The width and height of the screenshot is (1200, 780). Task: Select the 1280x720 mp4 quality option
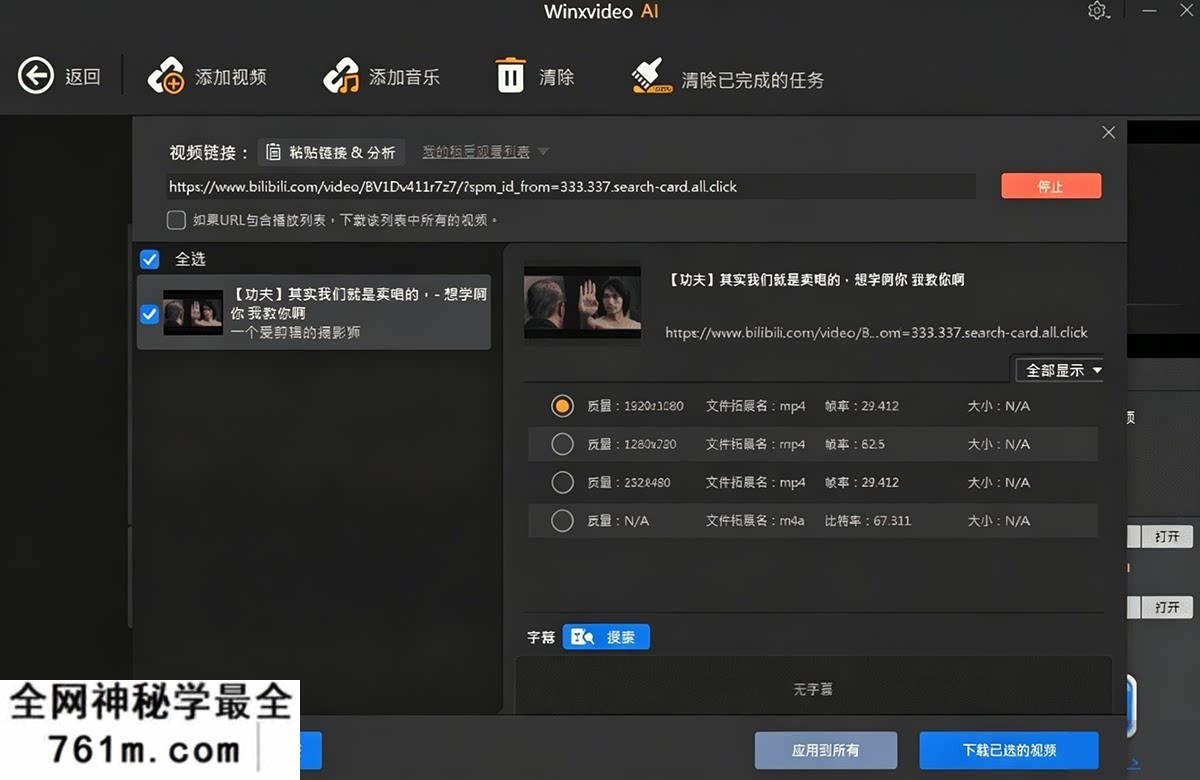(x=562, y=444)
